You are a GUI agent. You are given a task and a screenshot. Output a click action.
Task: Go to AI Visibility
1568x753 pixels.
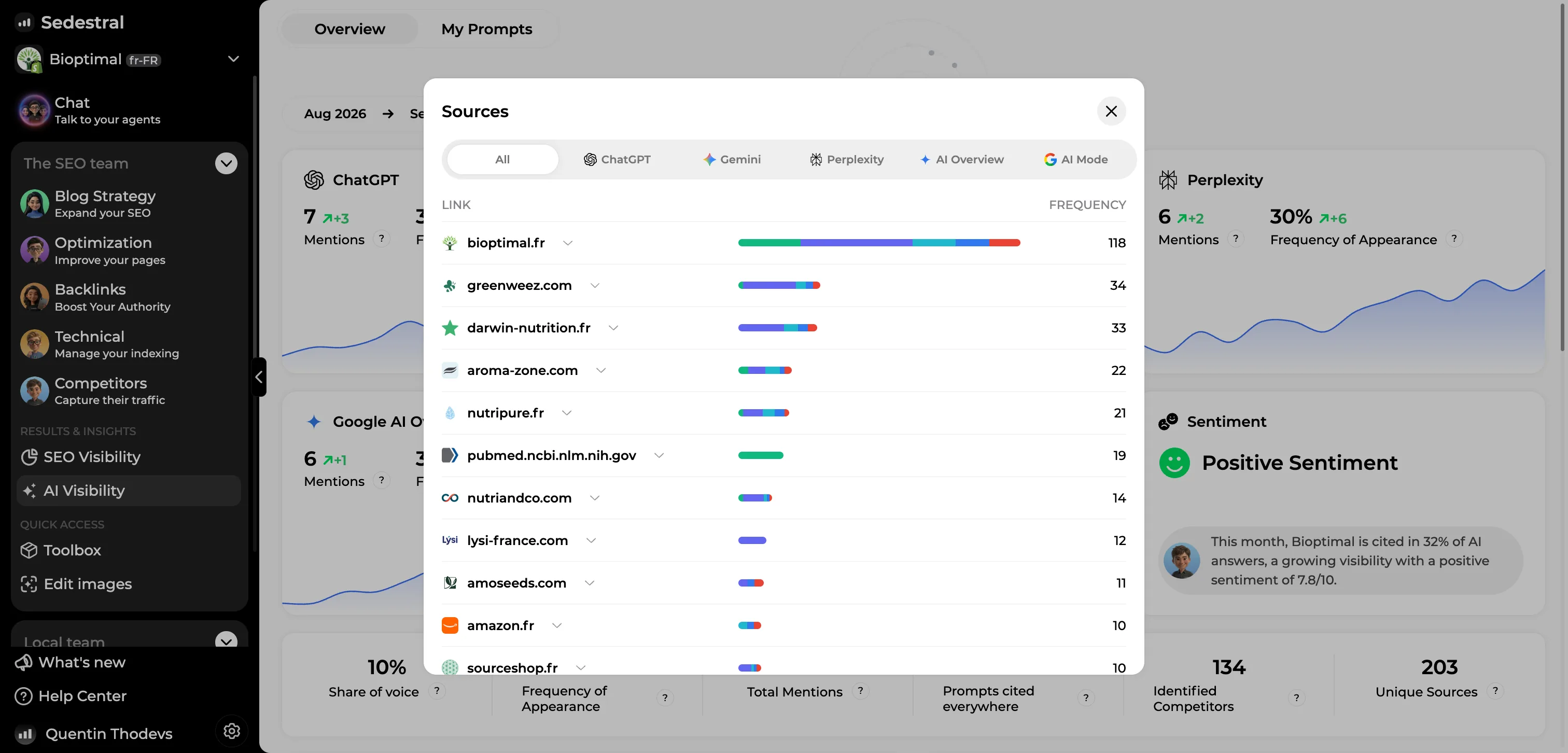pos(128,491)
